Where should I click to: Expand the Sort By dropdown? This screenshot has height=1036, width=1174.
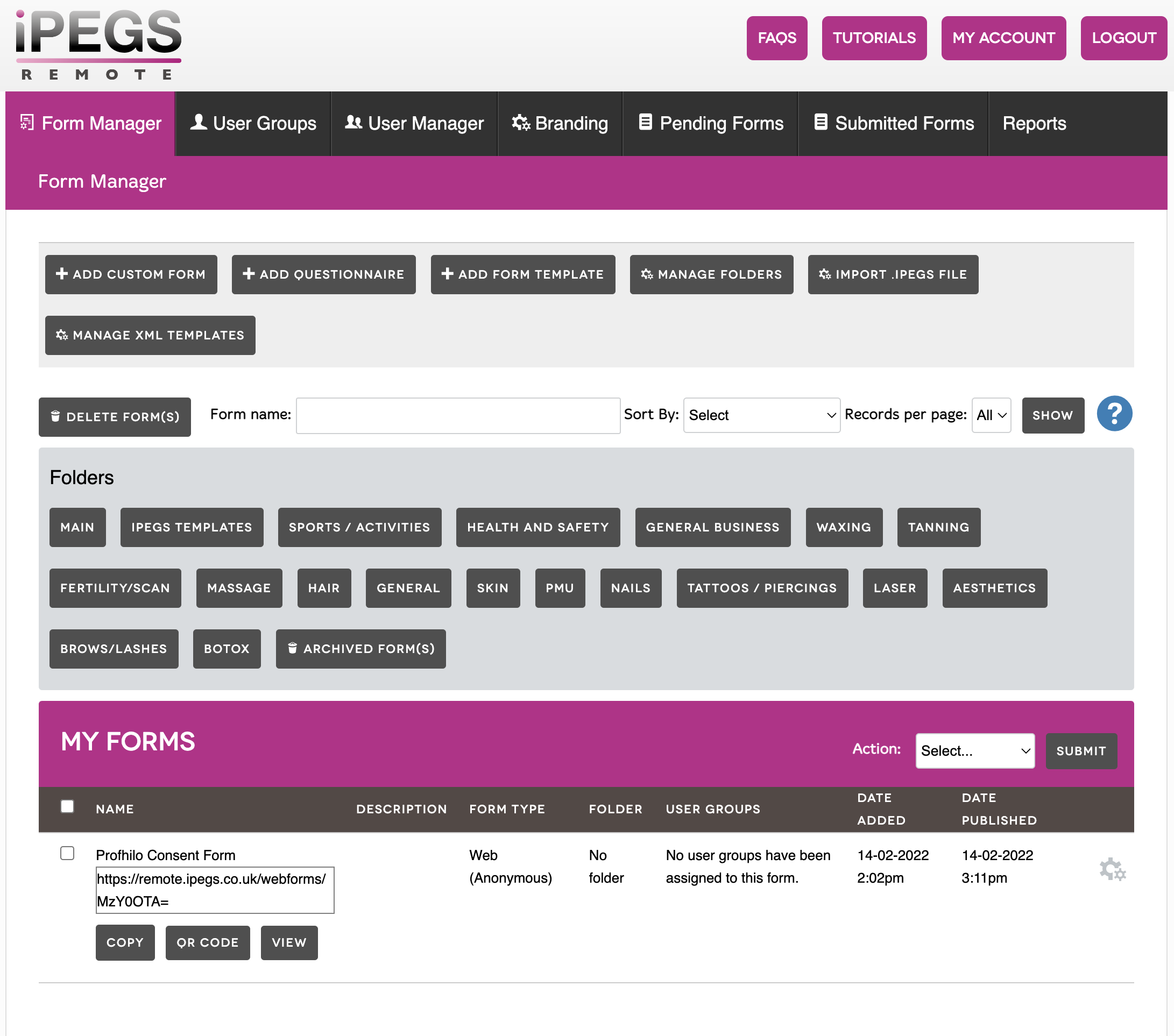tap(761, 415)
